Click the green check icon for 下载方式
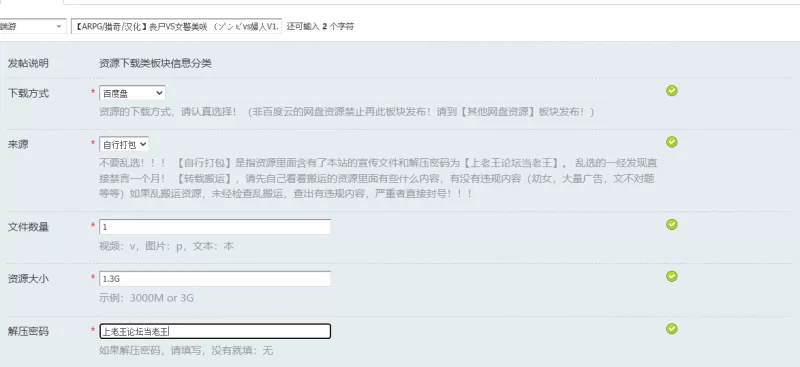 [x=671, y=91]
